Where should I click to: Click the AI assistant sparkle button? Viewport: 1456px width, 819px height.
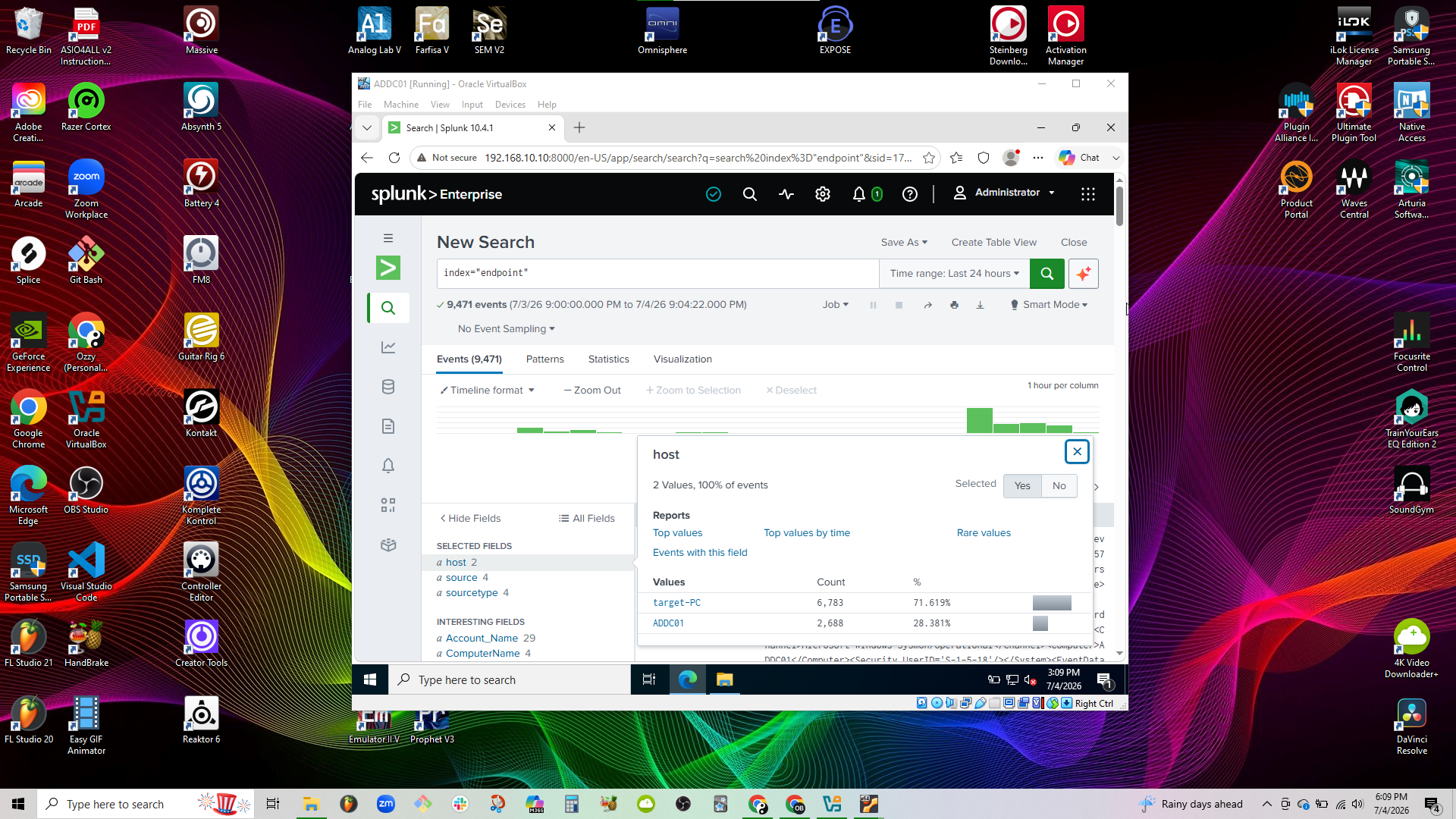1084,274
